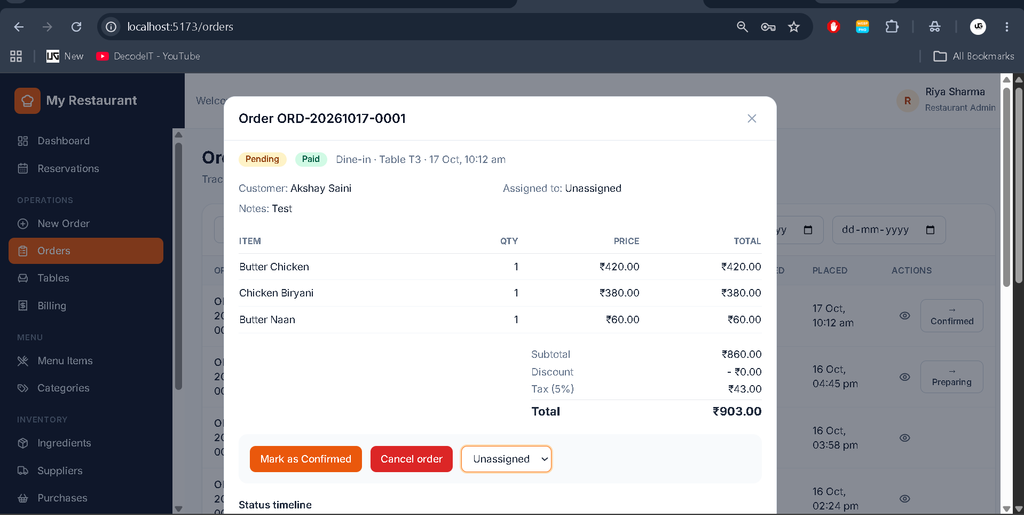Viewport: 1024px width, 515px height.
Task: Open the DecodeIT - YouTube bookmark
Action: pos(148,56)
